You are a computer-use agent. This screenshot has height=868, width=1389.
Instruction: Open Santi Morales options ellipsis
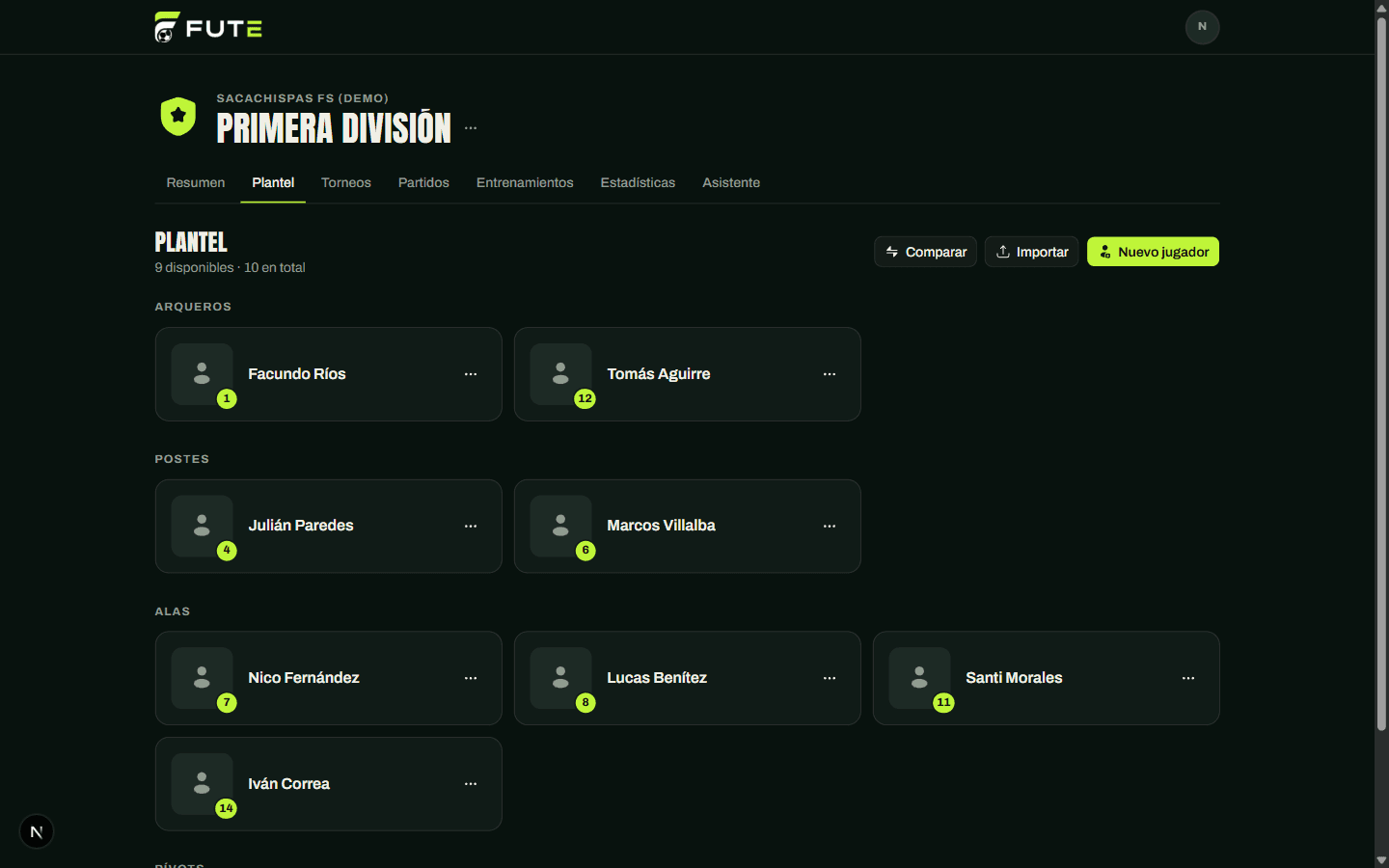point(1188,678)
